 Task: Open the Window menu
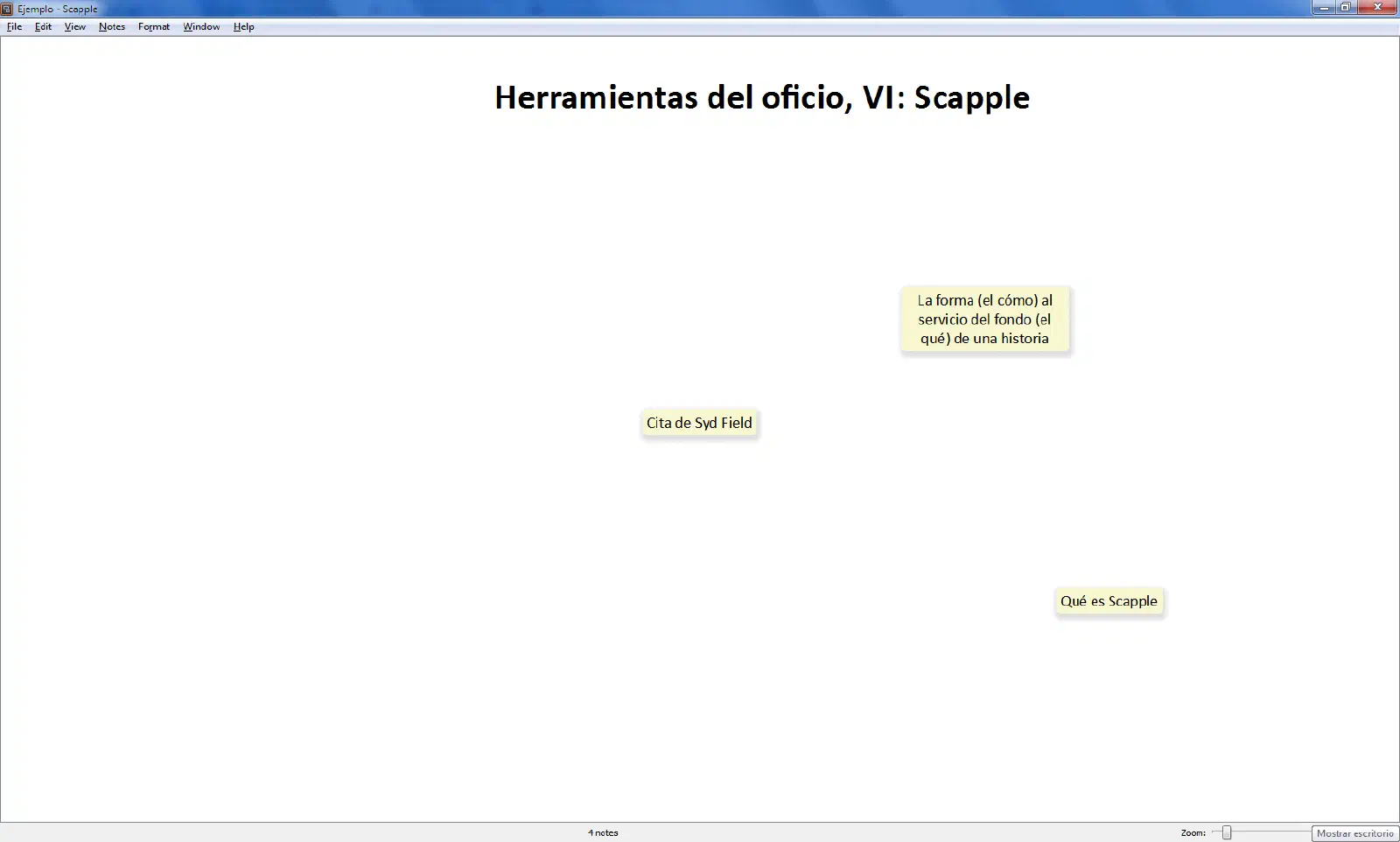pyautogui.click(x=201, y=26)
